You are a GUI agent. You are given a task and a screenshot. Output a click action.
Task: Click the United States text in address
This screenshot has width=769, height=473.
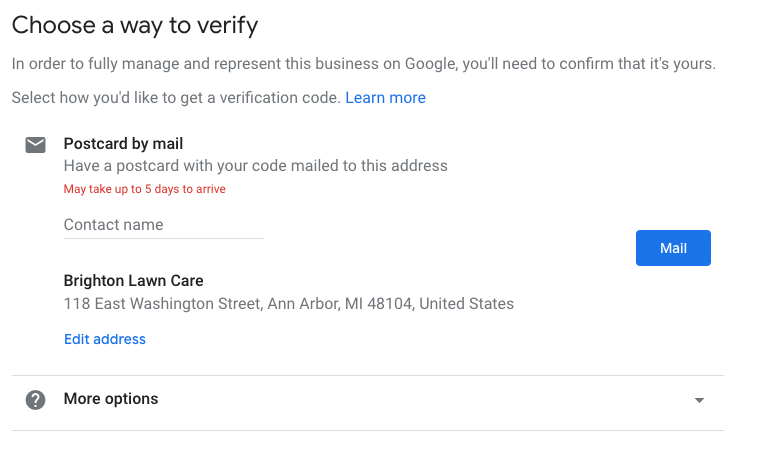point(466,303)
